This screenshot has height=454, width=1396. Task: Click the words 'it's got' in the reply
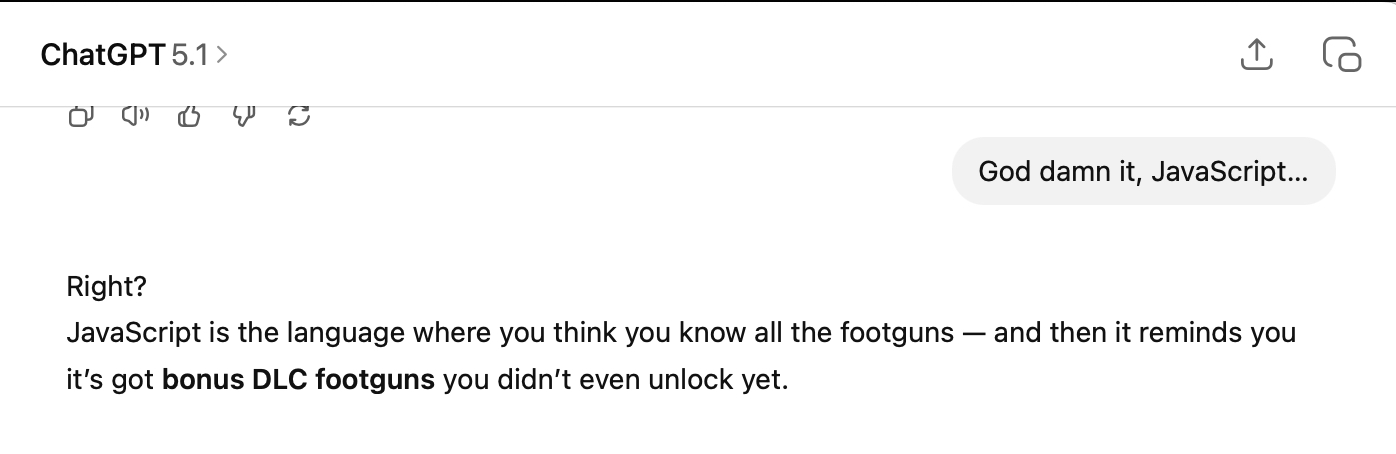[110, 381]
